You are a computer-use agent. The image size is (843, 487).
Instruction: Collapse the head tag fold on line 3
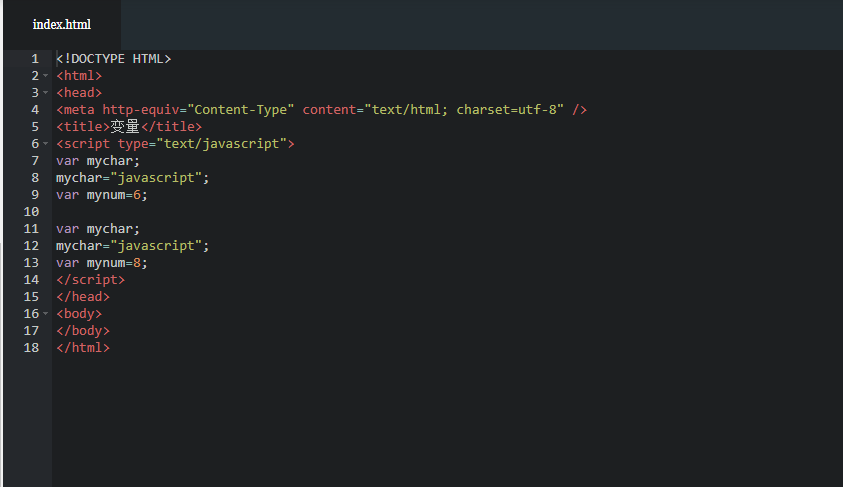coord(46,93)
